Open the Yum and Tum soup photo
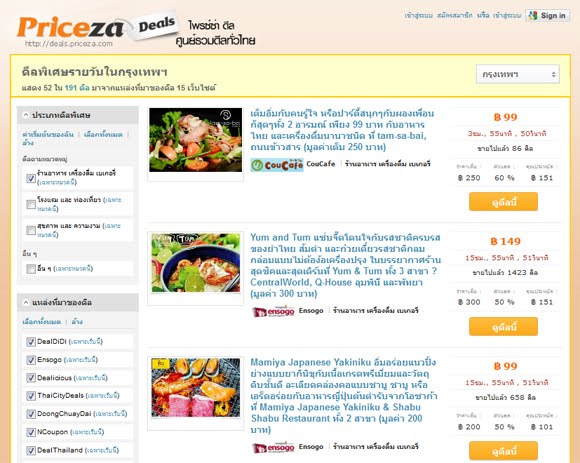Viewport: 580px width, 463px height. tap(195, 263)
